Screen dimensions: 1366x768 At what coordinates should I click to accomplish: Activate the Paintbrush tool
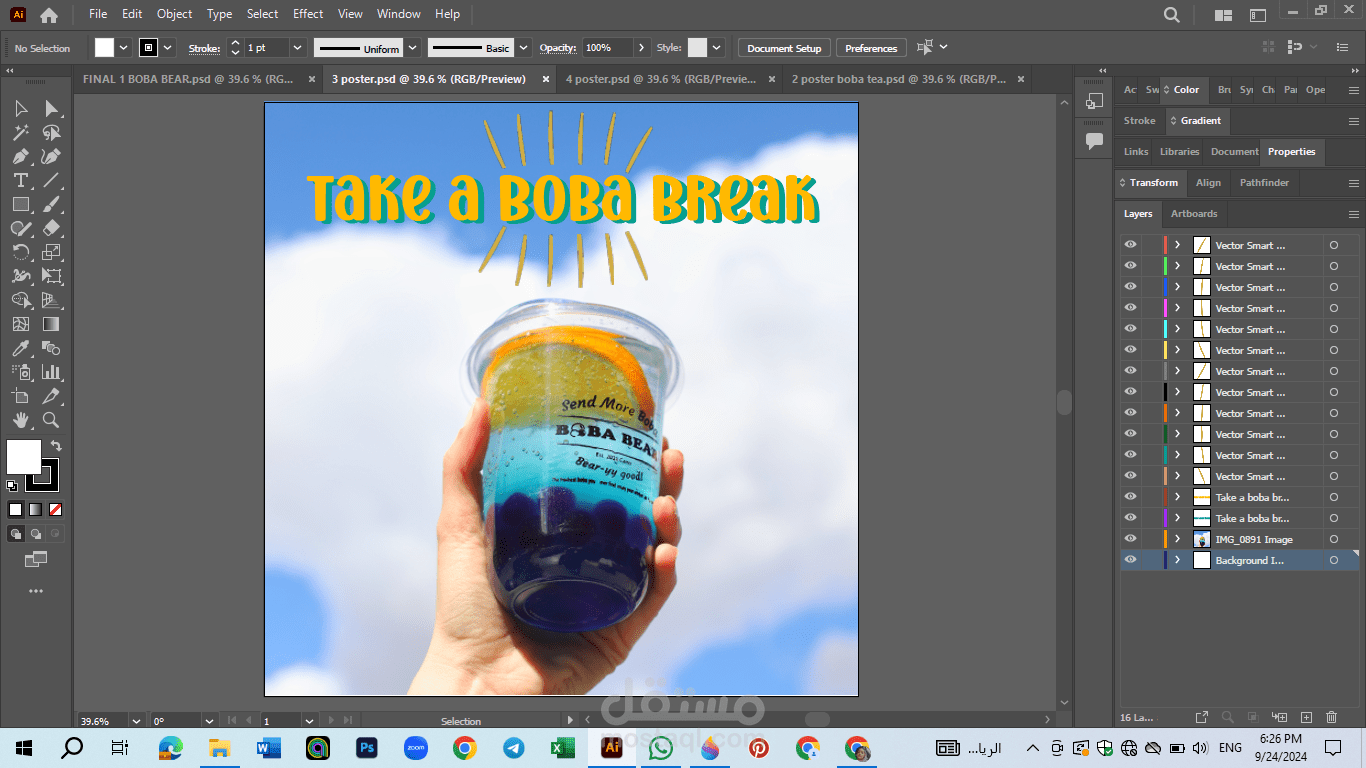[x=52, y=204]
